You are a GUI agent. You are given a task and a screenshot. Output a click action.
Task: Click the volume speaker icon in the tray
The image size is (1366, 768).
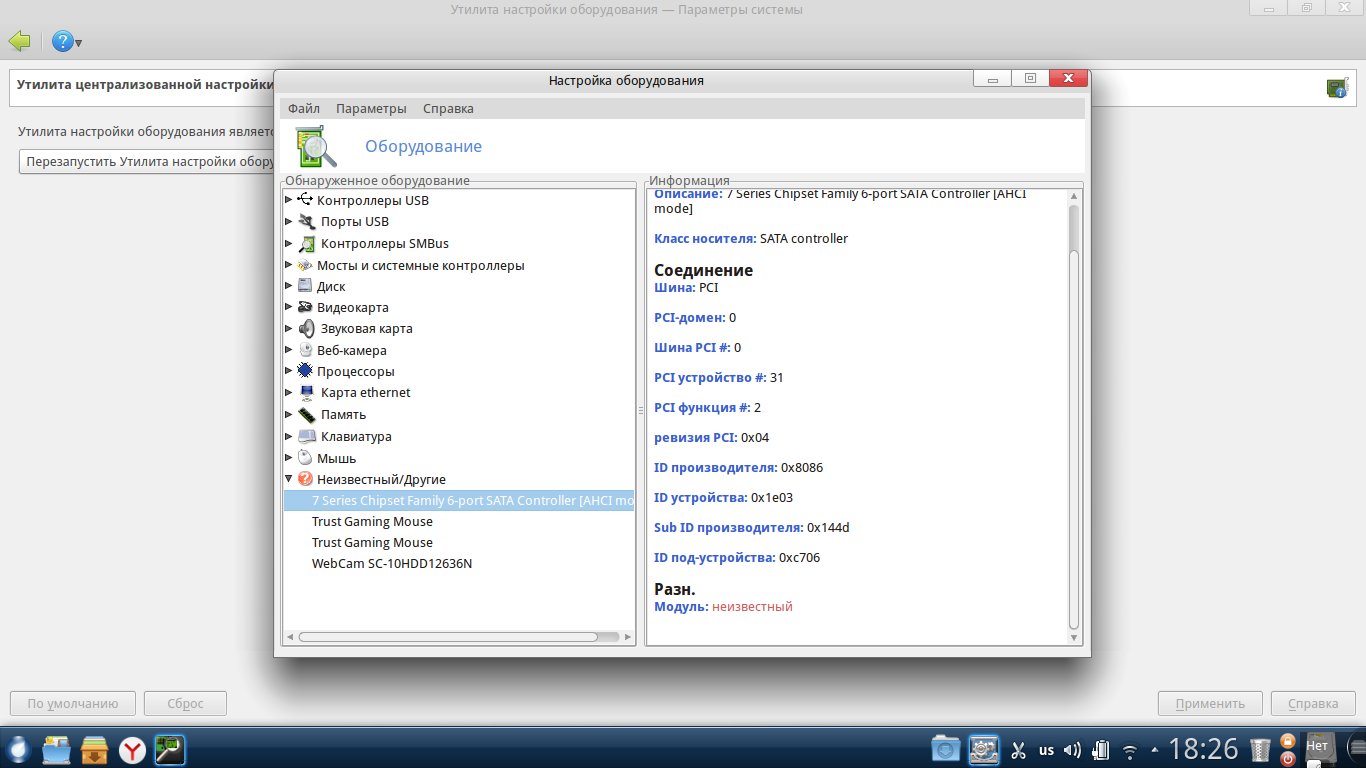coord(1072,749)
